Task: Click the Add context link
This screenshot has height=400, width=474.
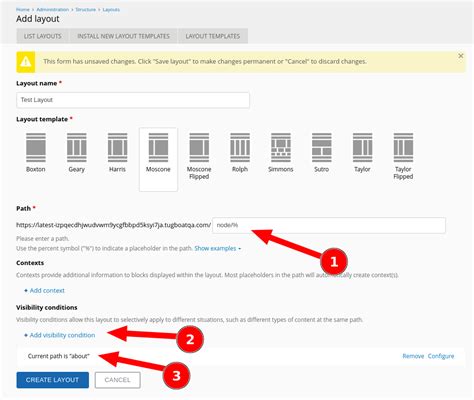Action: [x=44, y=291]
